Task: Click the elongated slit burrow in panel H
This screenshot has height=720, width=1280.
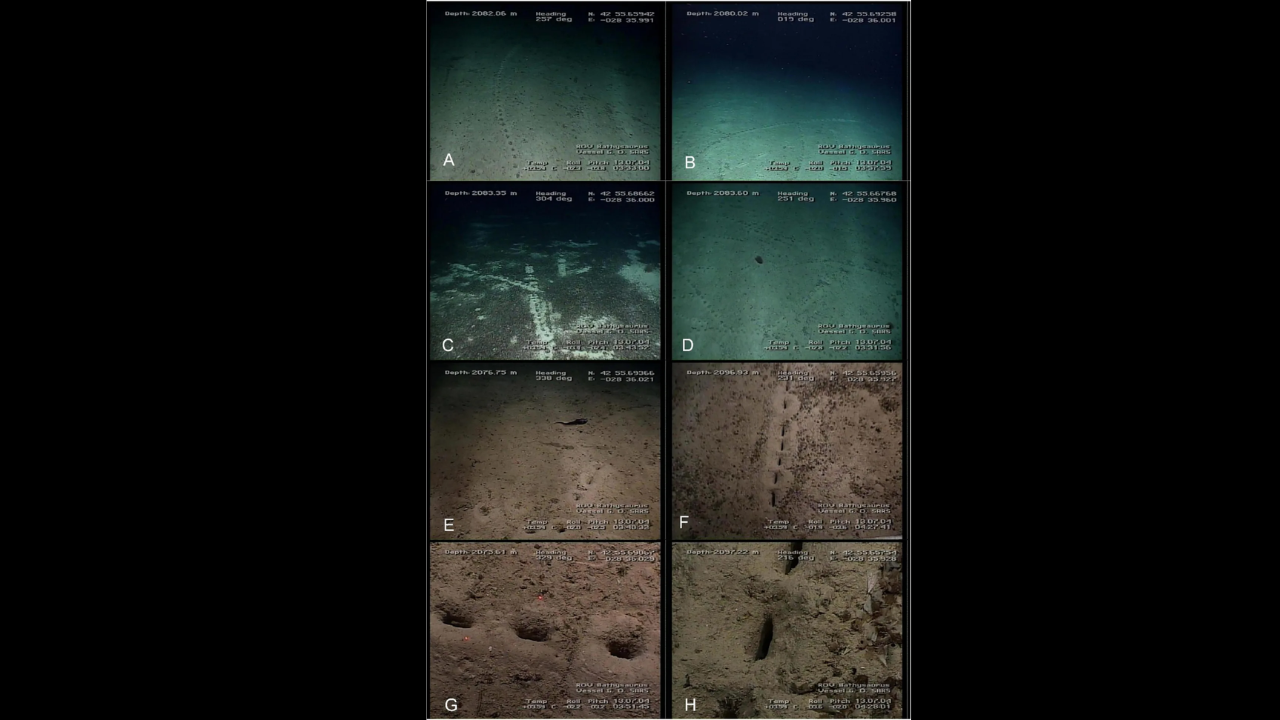Action: pyautogui.click(x=764, y=638)
